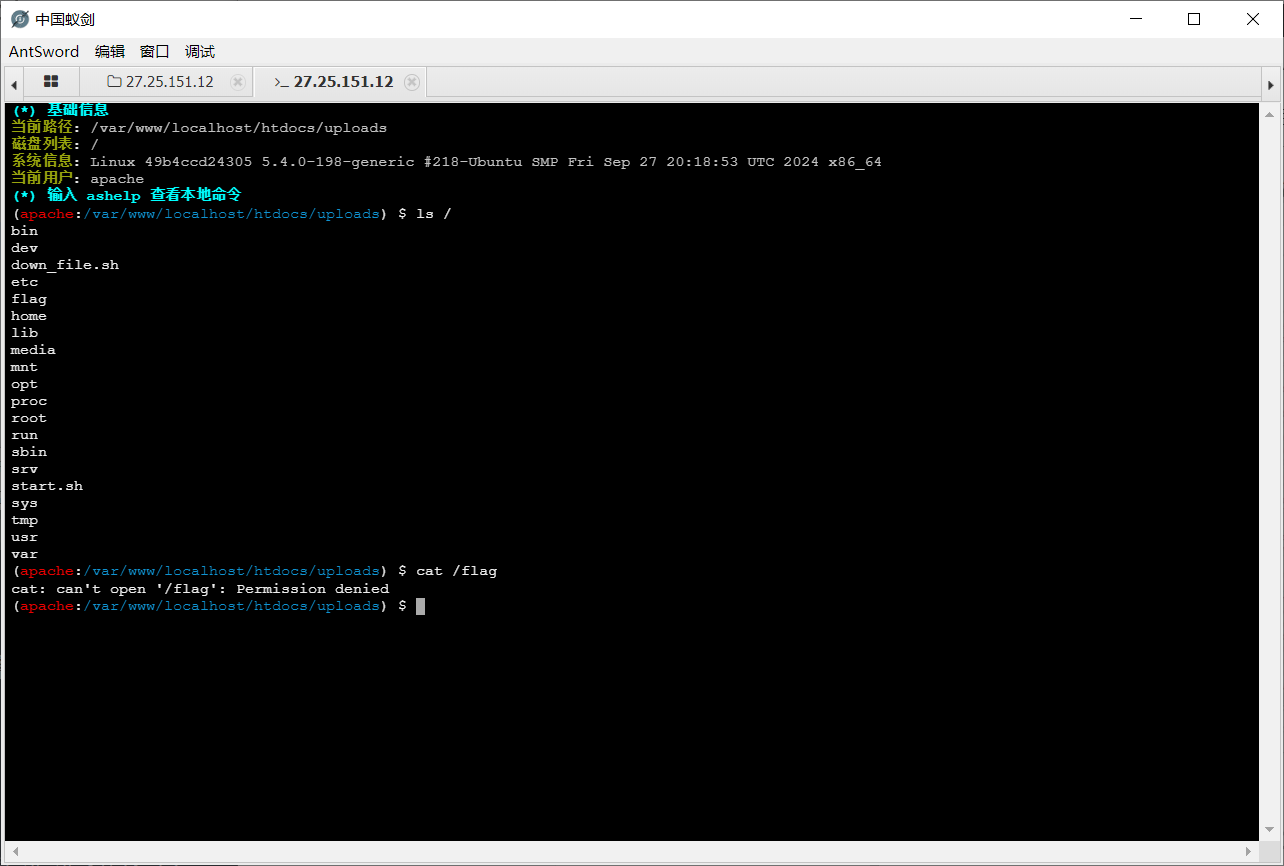
Task: Click the 'proc' listing entry
Action: point(29,401)
